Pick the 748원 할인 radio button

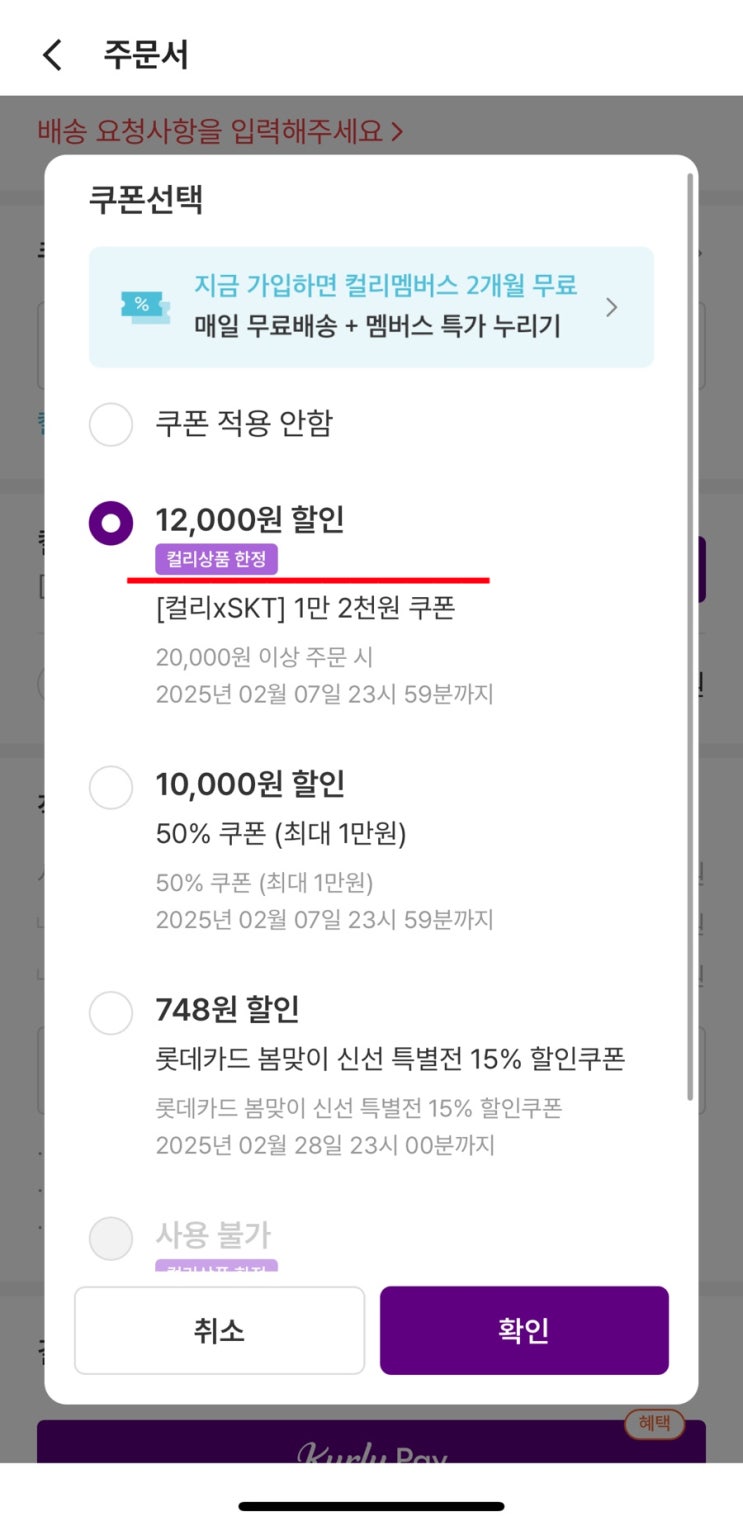(x=111, y=1013)
